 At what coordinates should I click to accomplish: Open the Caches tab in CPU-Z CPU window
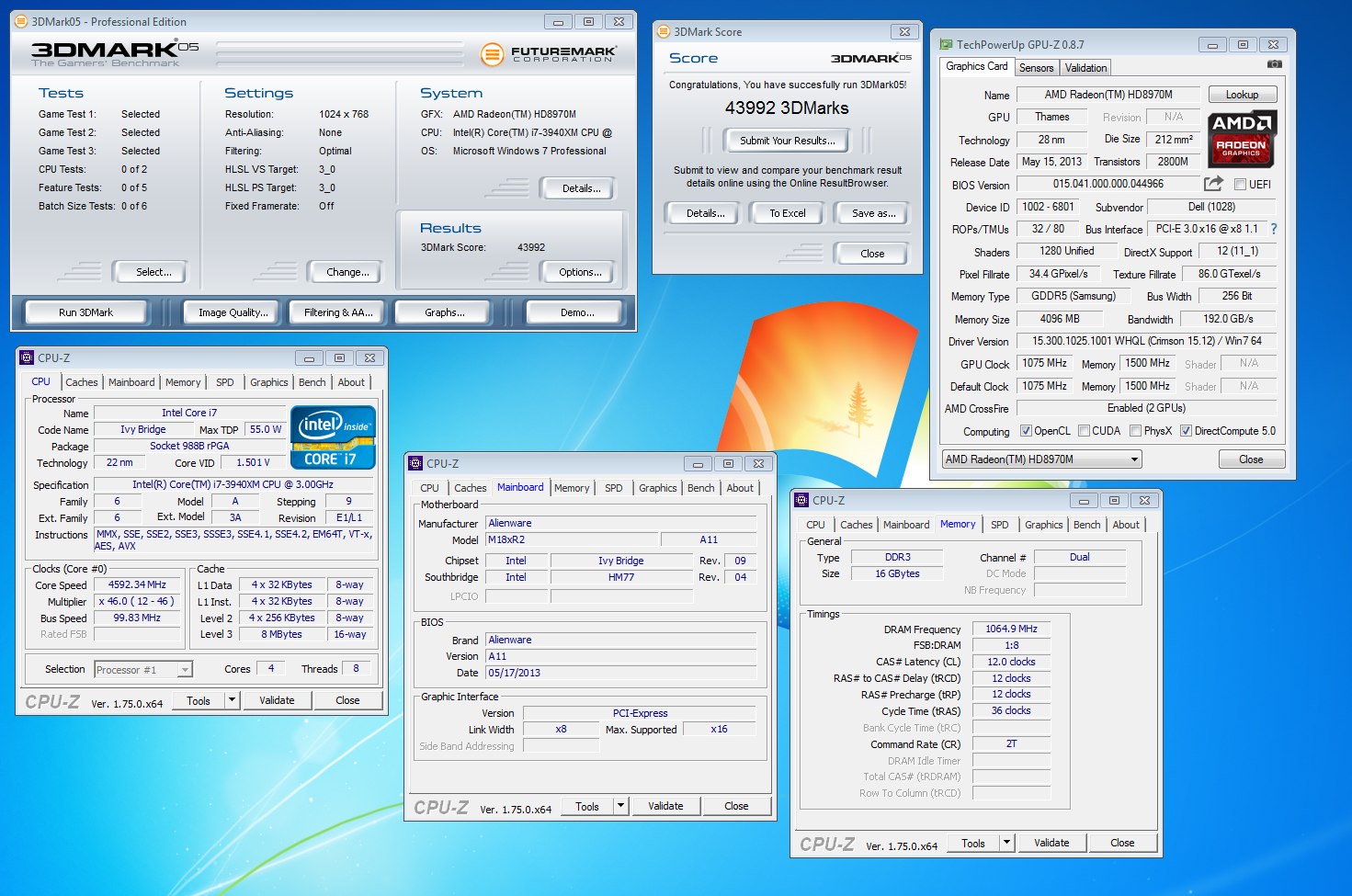pos(81,382)
